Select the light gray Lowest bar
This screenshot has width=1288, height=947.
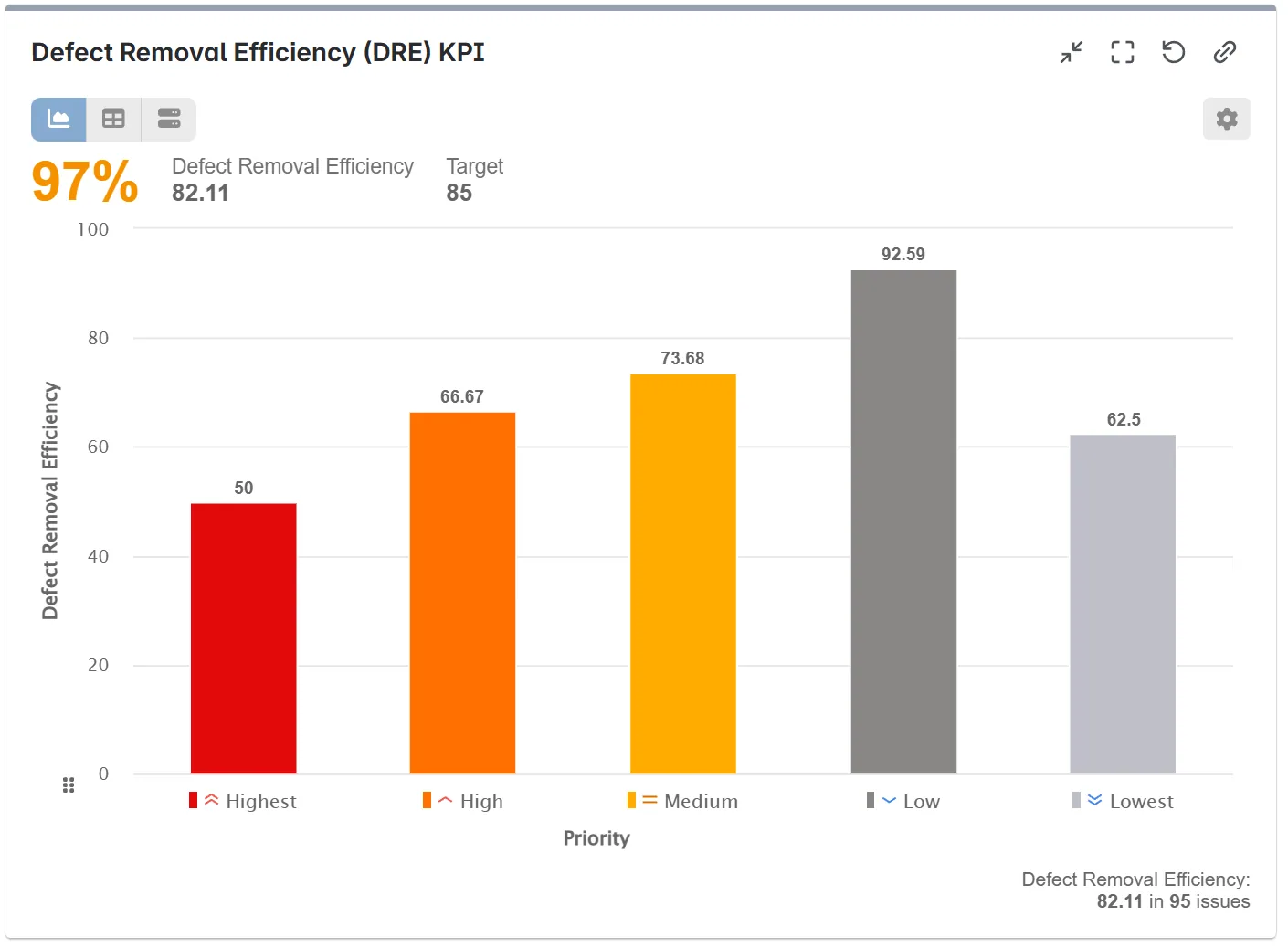click(1123, 605)
